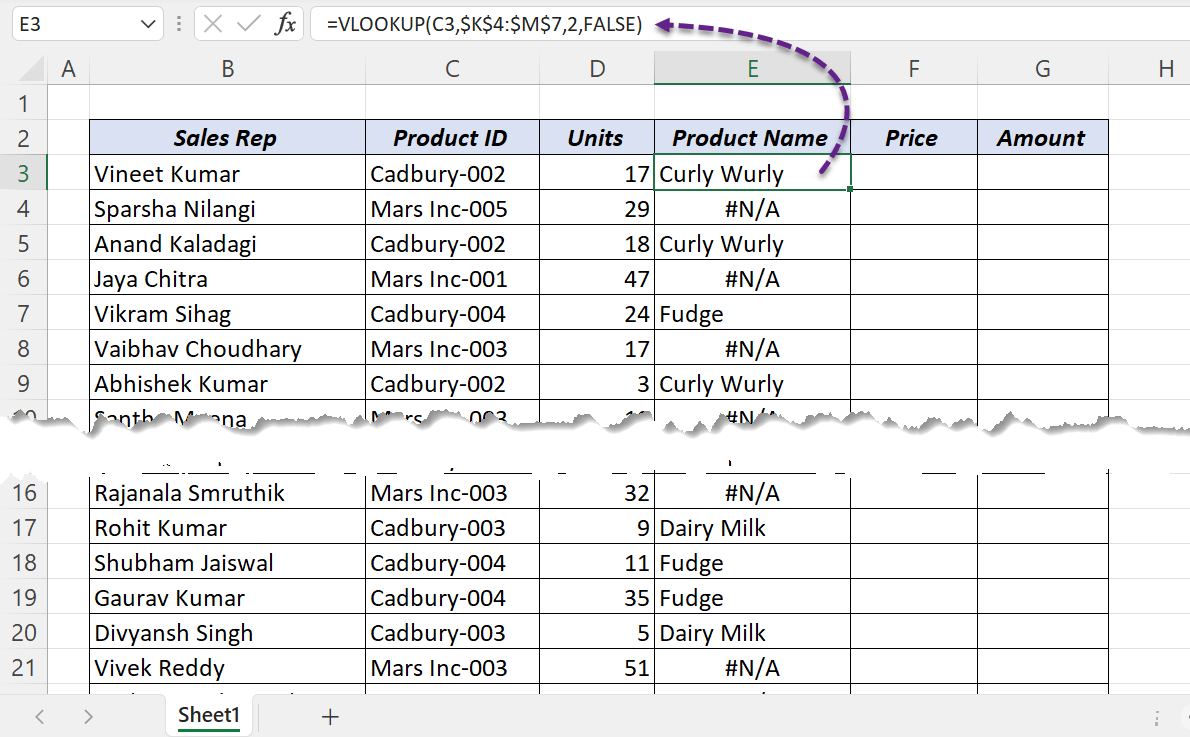Open the Insert Function dialog
The height and width of the screenshot is (737, 1190).
click(x=288, y=24)
